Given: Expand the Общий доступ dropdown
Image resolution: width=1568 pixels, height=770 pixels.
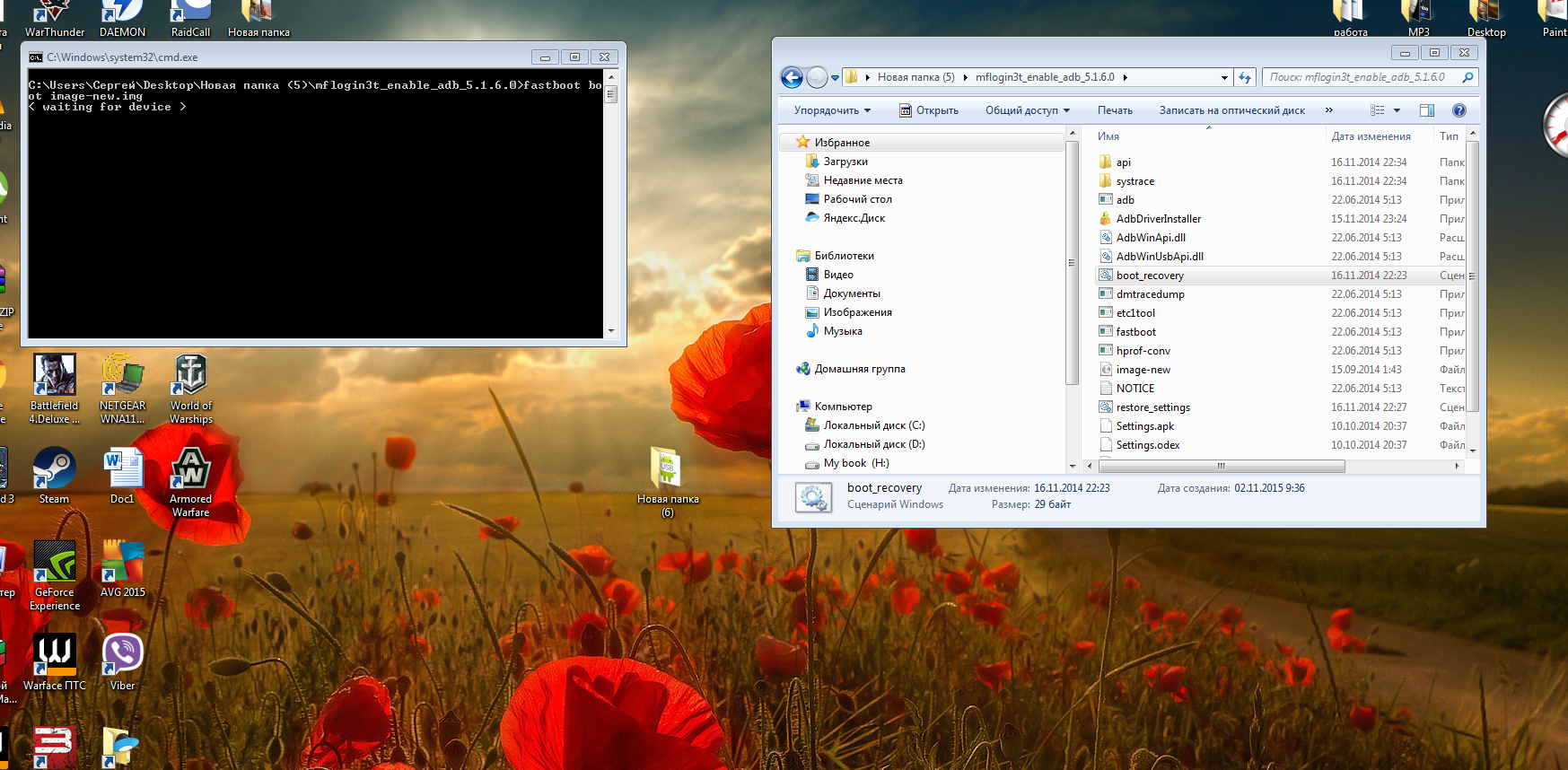Looking at the screenshot, I should (1027, 110).
